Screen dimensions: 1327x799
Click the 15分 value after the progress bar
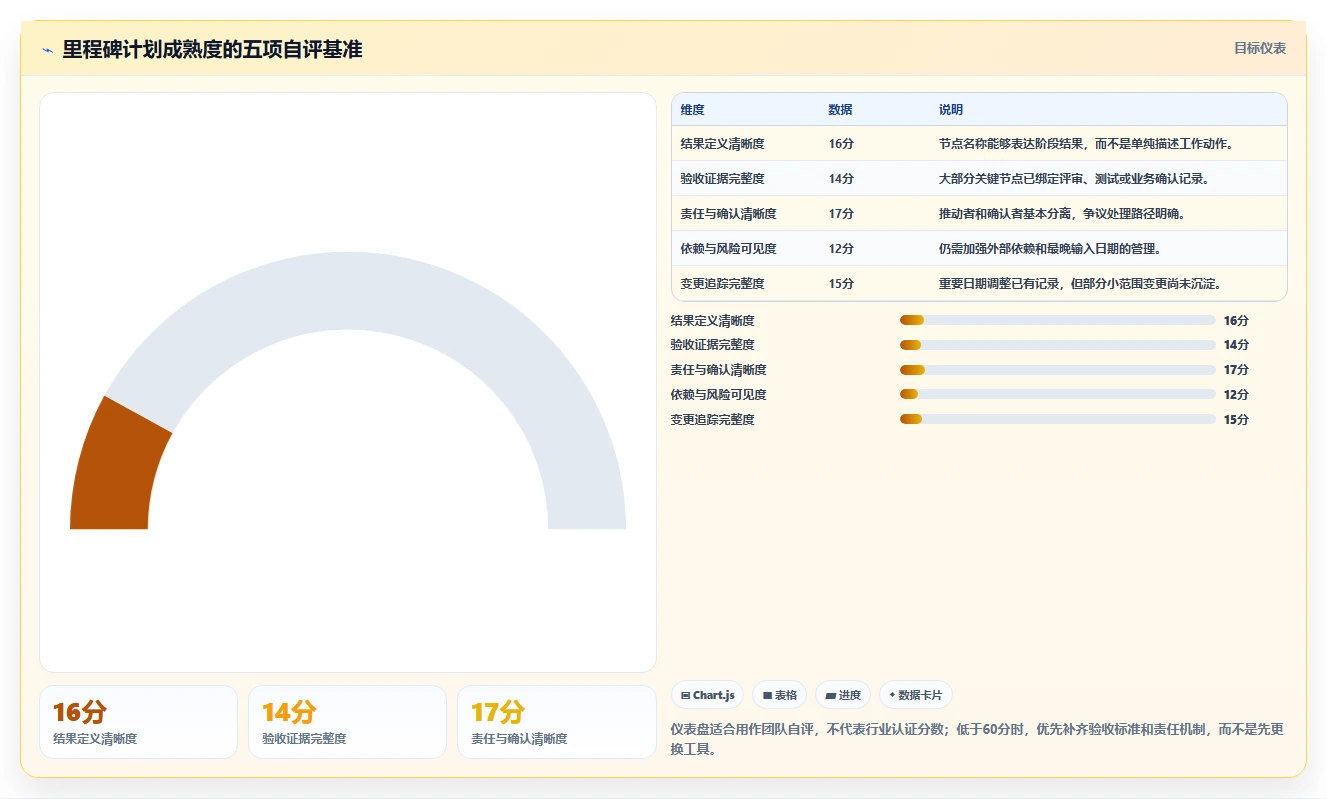(x=1236, y=420)
